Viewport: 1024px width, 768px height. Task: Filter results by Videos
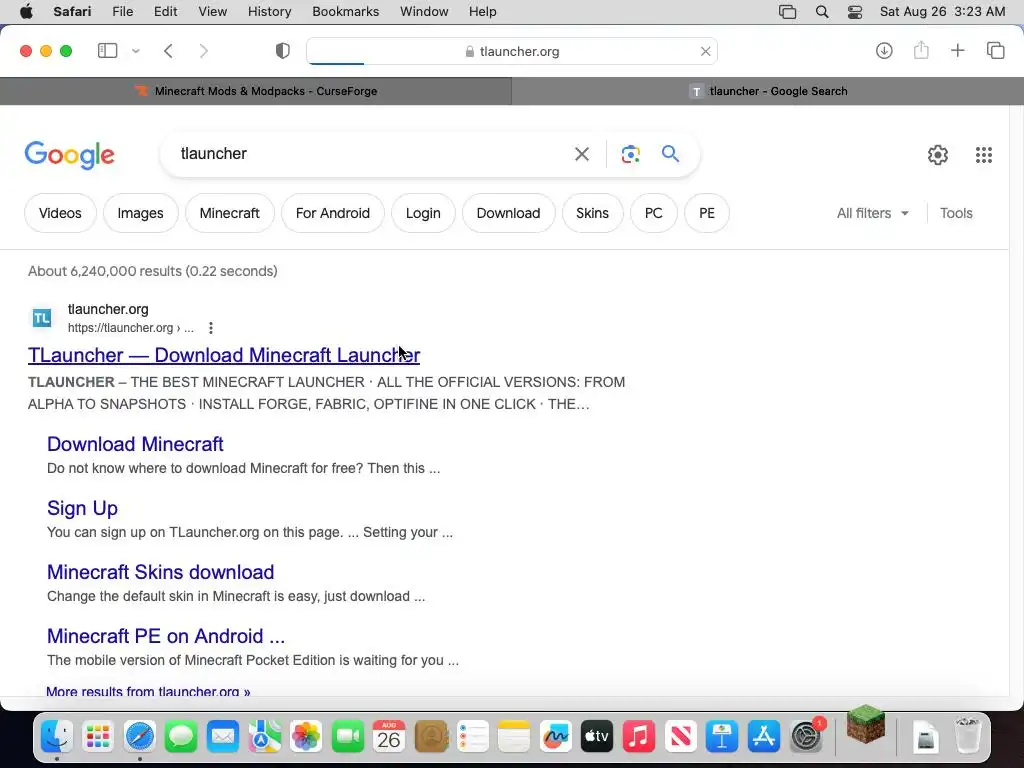click(60, 213)
